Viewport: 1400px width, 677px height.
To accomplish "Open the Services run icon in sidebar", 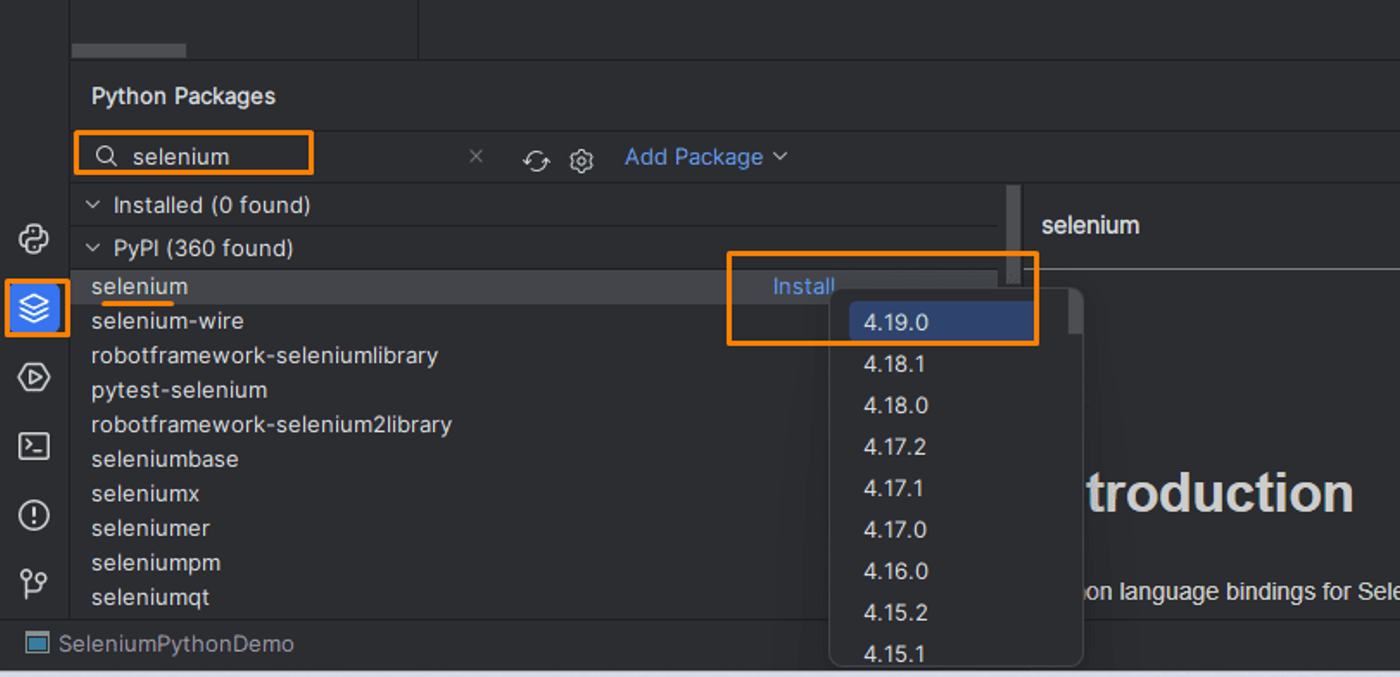I will click(x=34, y=377).
